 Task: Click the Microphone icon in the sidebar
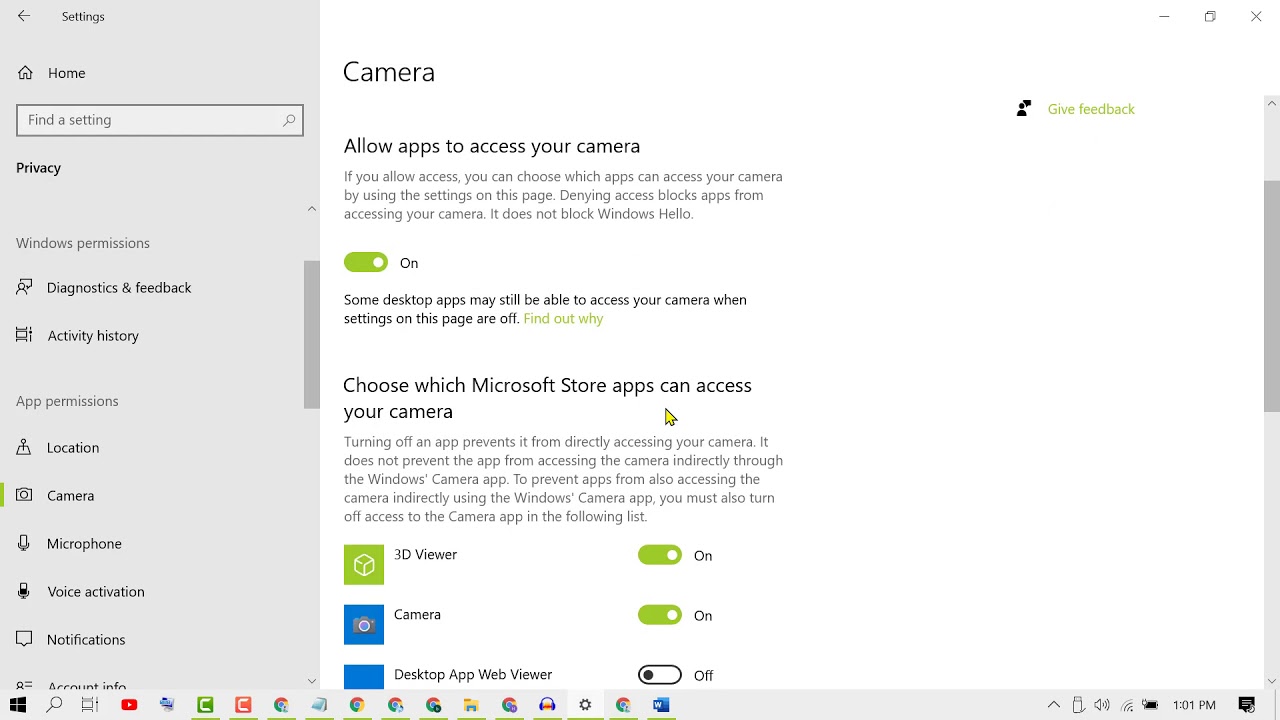25,544
